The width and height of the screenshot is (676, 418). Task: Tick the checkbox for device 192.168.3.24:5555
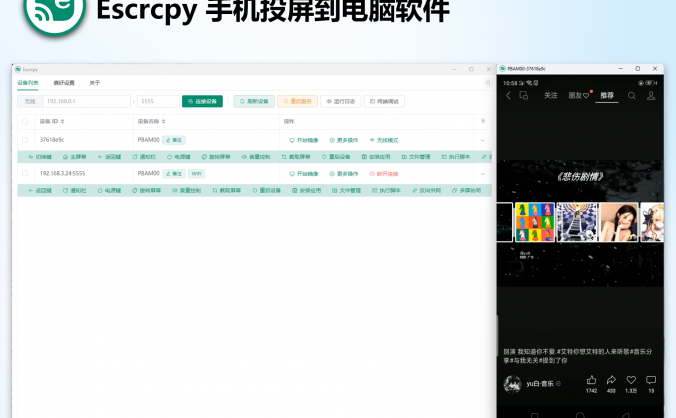(25, 173)
